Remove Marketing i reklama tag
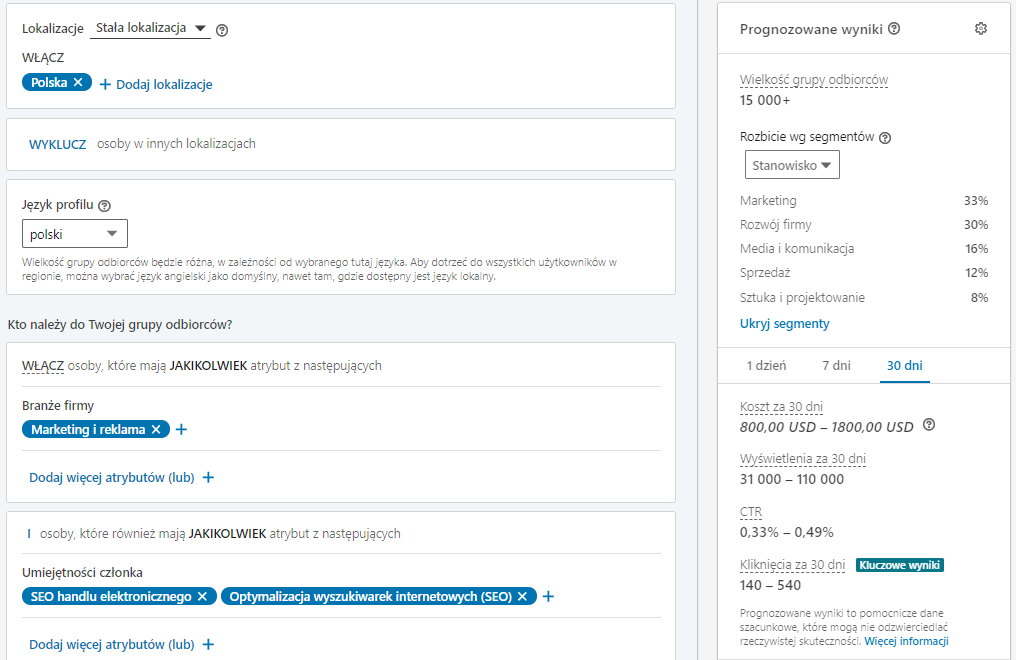1016x660 pixels. tap(155, 430)
